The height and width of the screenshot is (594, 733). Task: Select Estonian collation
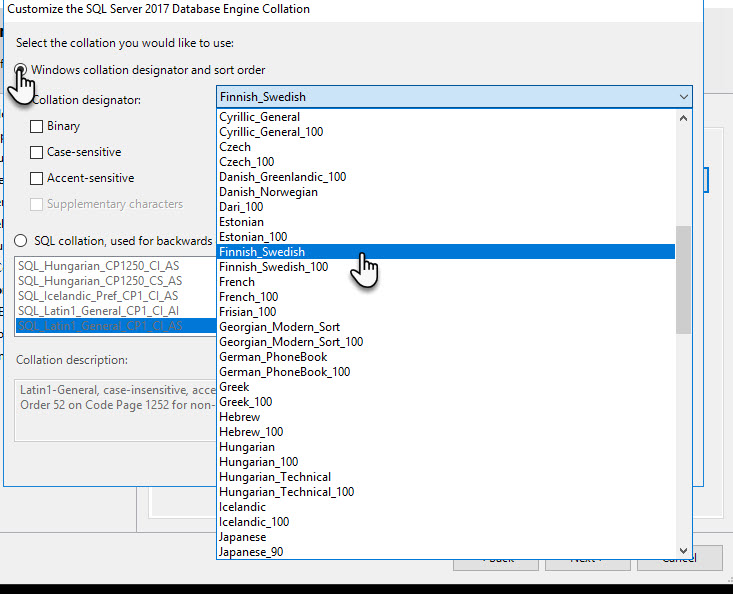point(446,222)
